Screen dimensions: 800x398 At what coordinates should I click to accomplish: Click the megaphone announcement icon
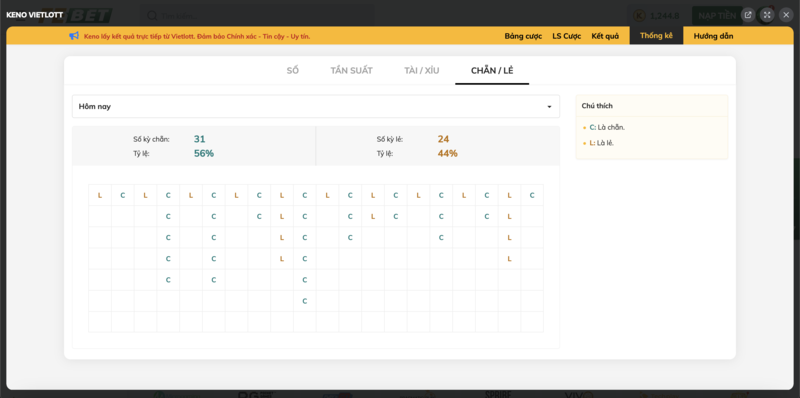(x=74, y=36)
